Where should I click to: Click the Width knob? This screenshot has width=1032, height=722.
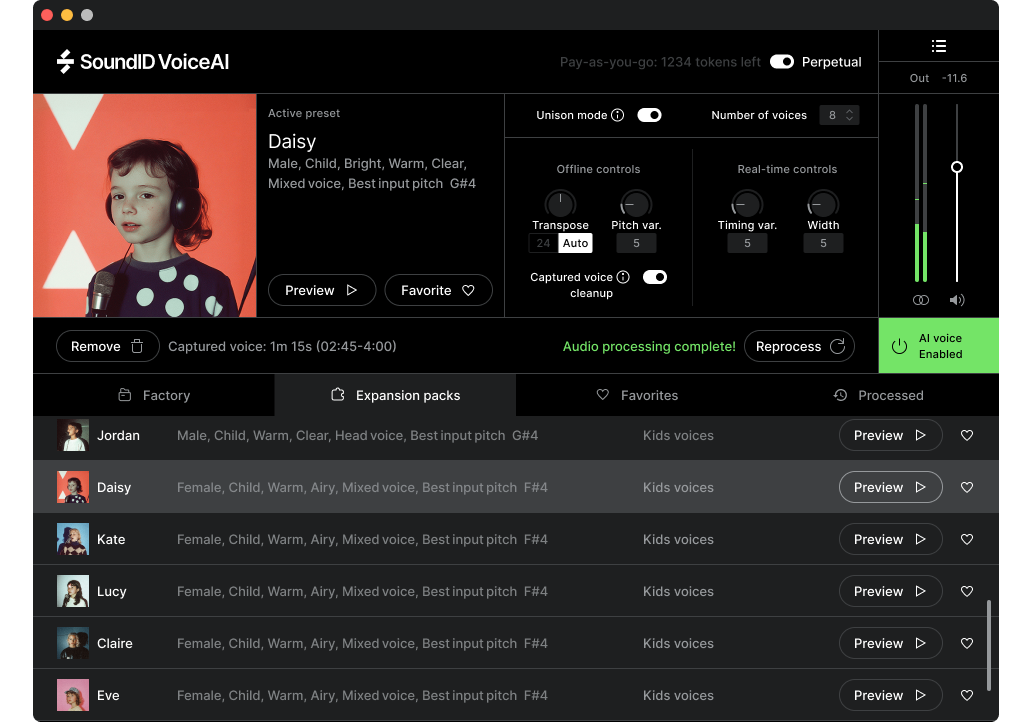[823, 203]
